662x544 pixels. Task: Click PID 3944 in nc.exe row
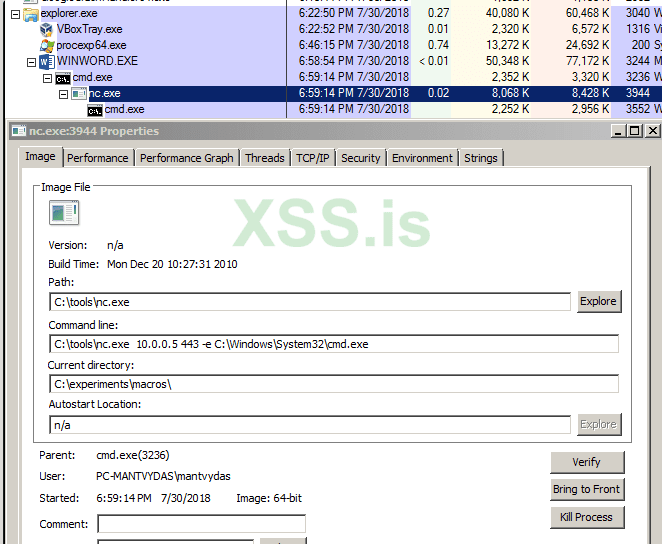(x=638, y=93)
